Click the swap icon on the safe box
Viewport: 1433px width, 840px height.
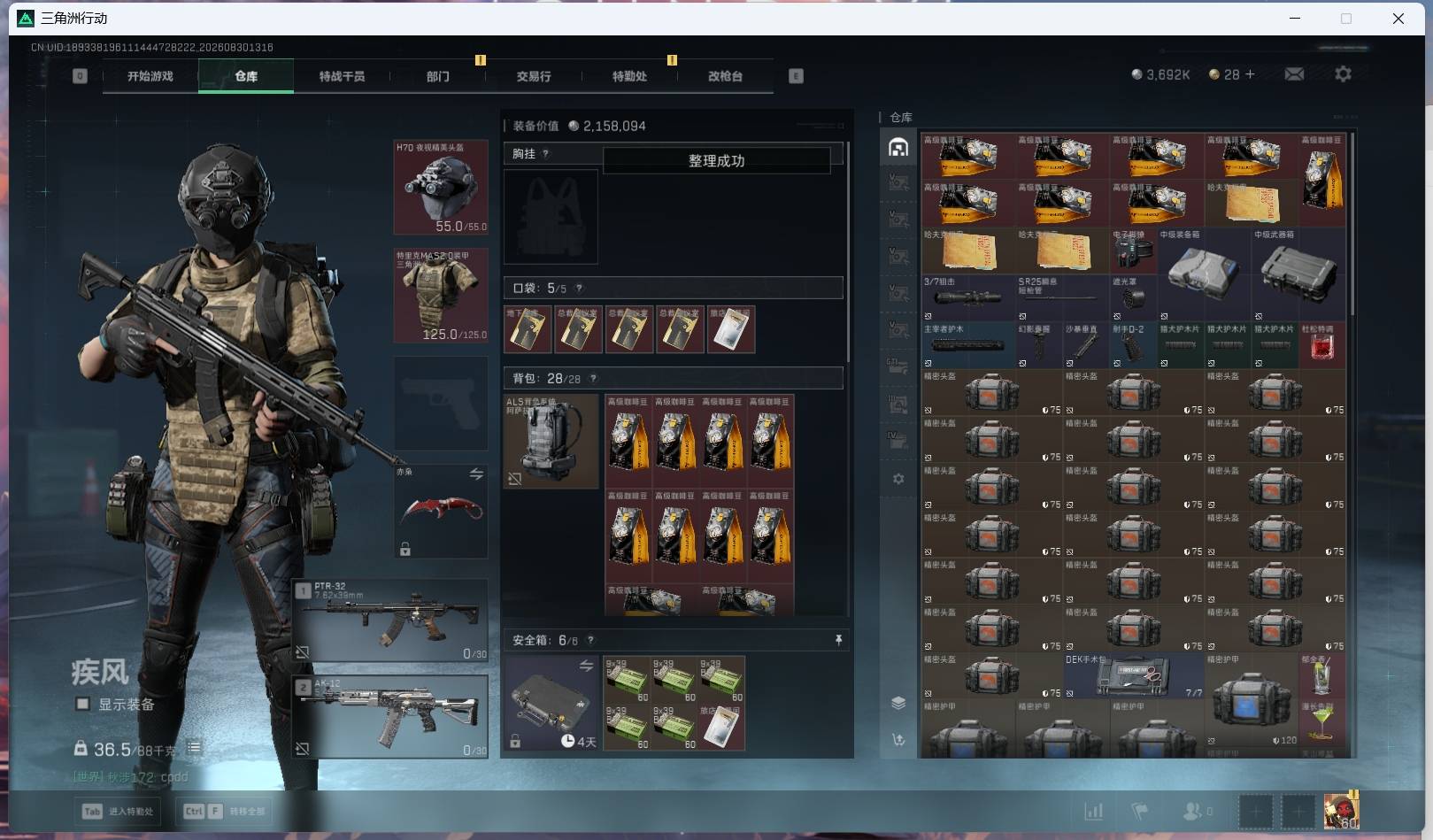coord(586,666)
